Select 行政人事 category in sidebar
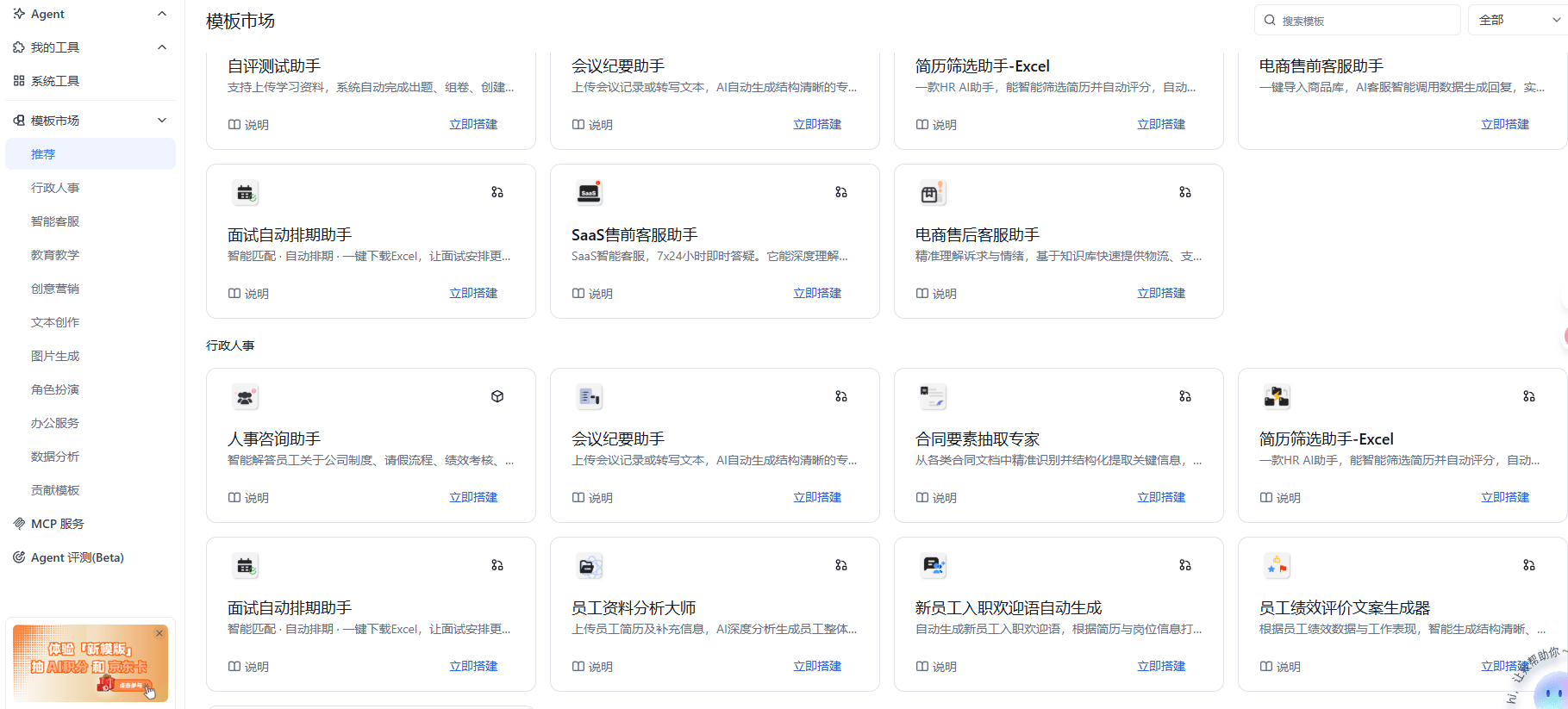 coord(55,188)
